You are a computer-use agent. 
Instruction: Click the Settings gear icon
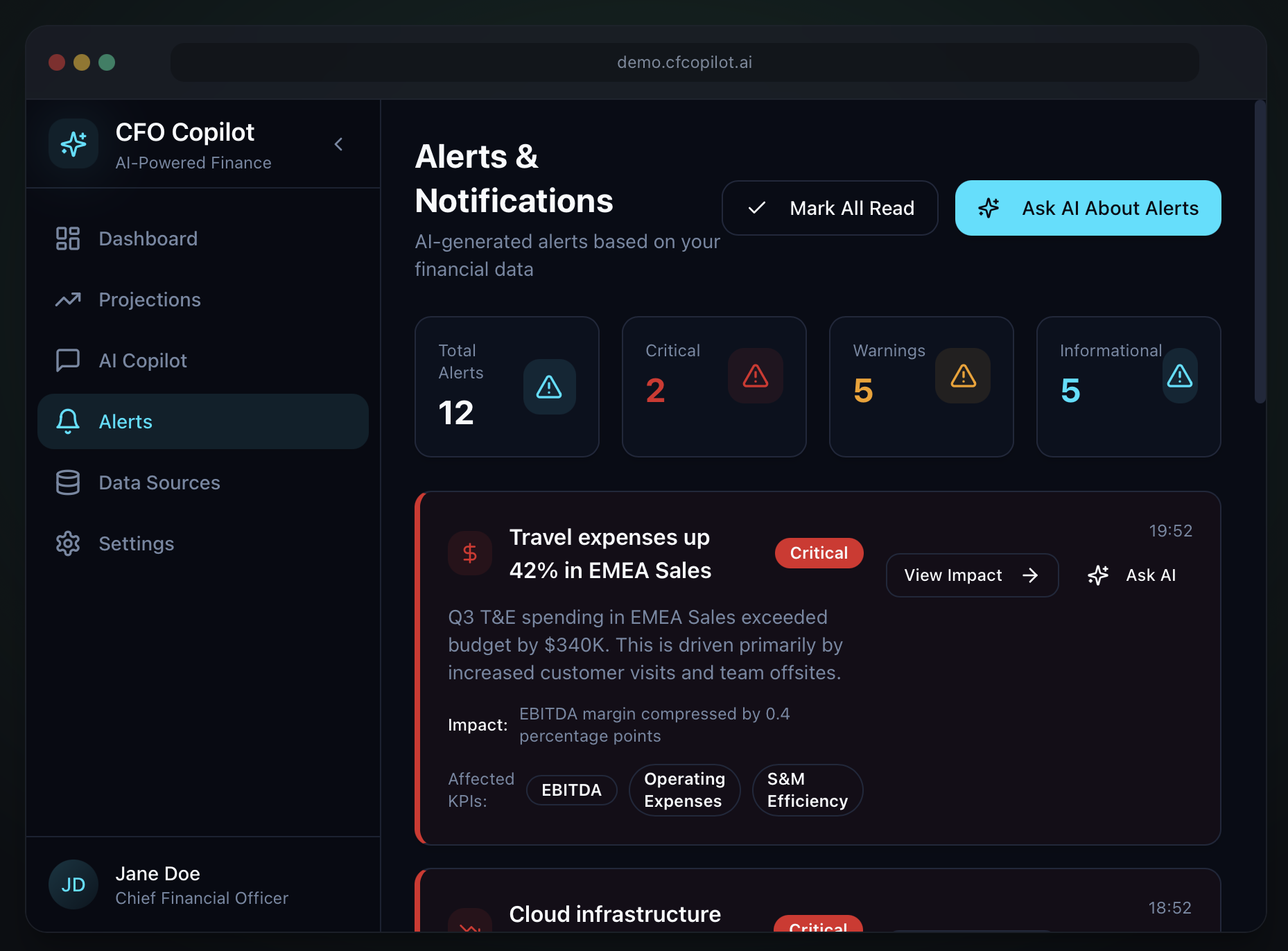pyautogui.click(x=67, y=543)
